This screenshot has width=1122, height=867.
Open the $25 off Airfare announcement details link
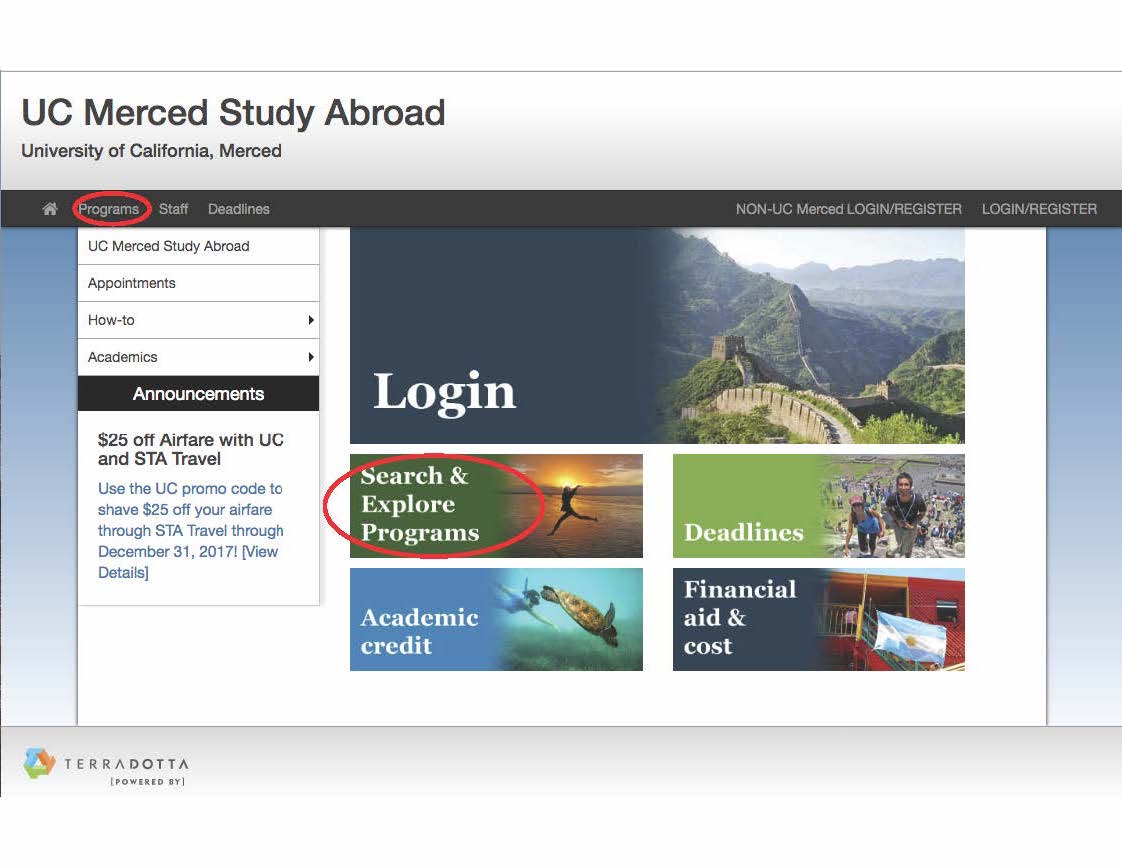[190, 530]
